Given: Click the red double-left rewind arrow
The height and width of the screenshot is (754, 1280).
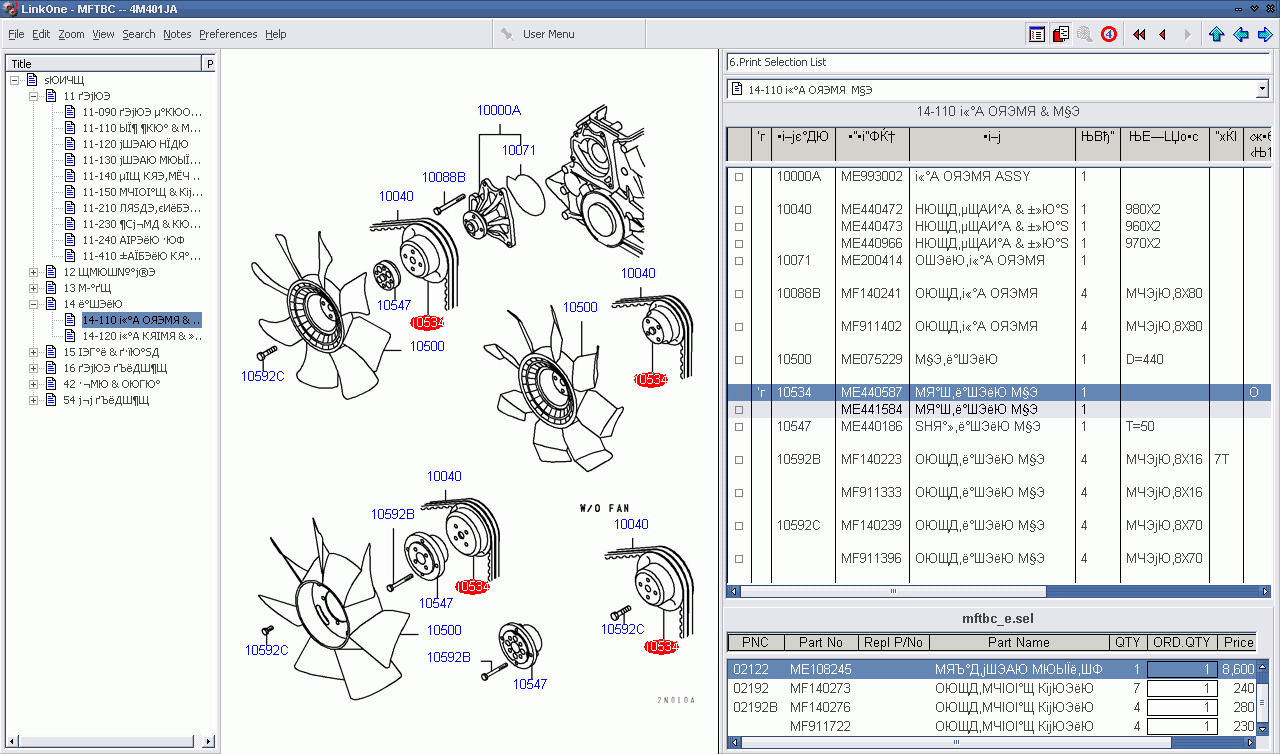Looking at the screenshot, I should click(x=1139, y=34).
